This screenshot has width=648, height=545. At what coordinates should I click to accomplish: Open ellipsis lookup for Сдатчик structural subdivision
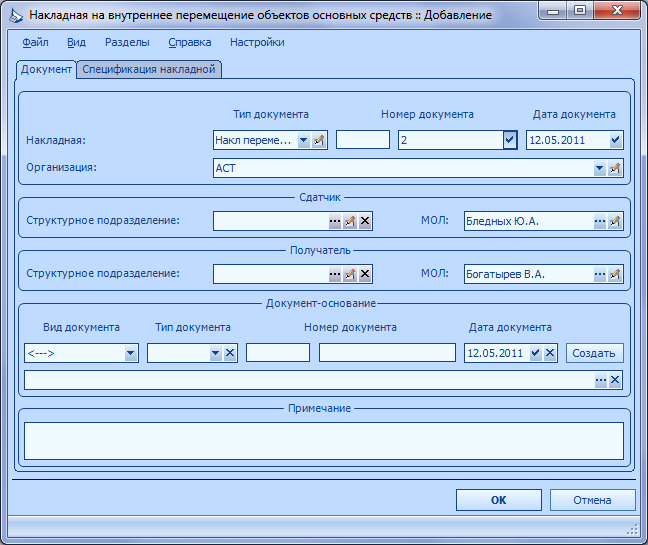pyautogui.click(x=335, y=221)
